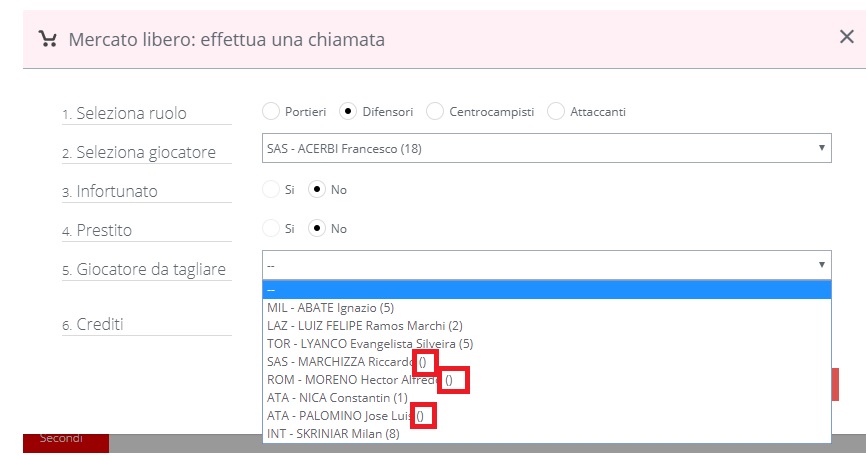866x460 pixels.
Task: Set Prestito to No
Action: click(x=317, y=228)
